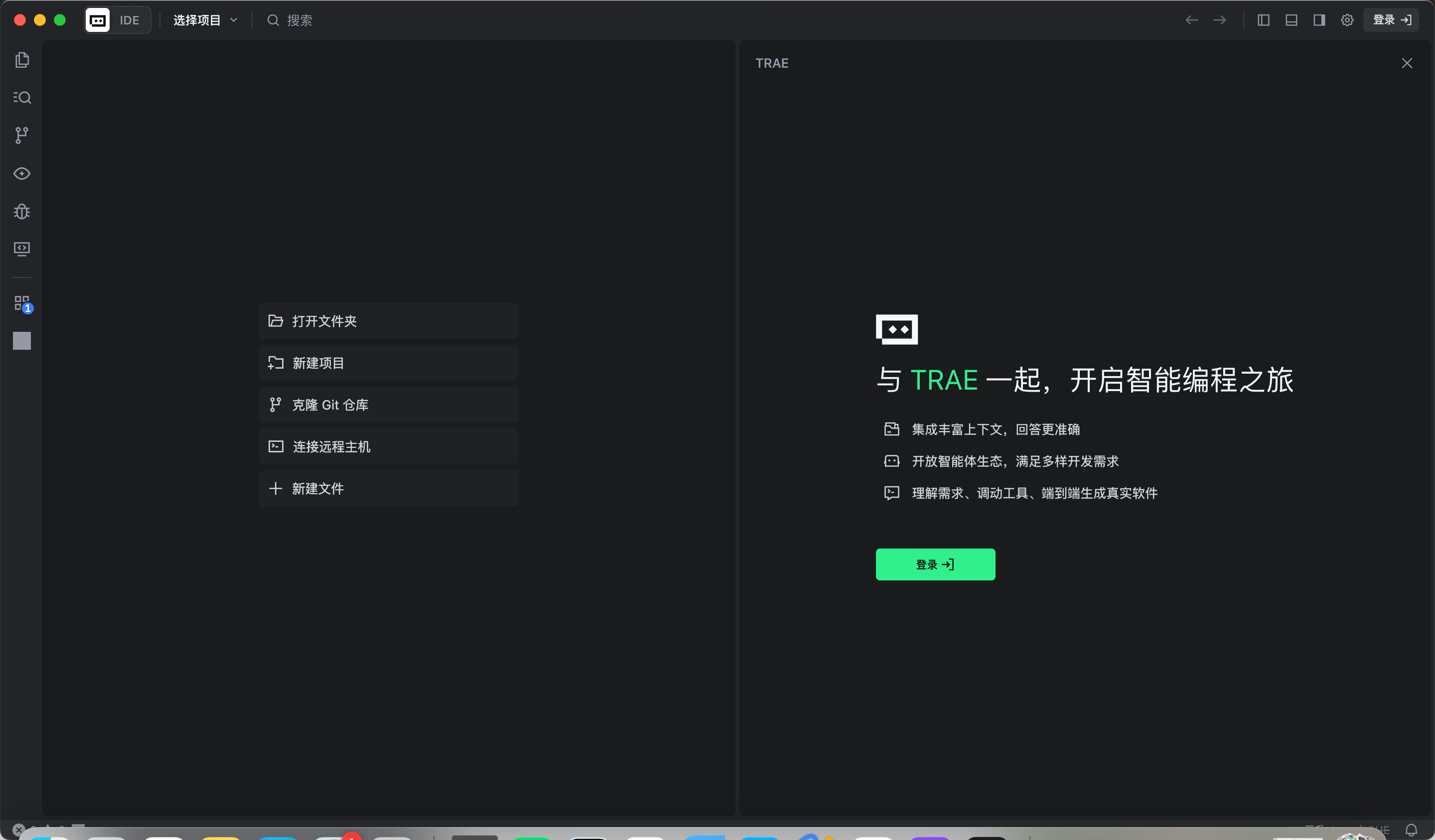Viewport: 1435px width, 840px height.
Task: Open the Remote Explorer monitor icon
Action: (21, 249)
